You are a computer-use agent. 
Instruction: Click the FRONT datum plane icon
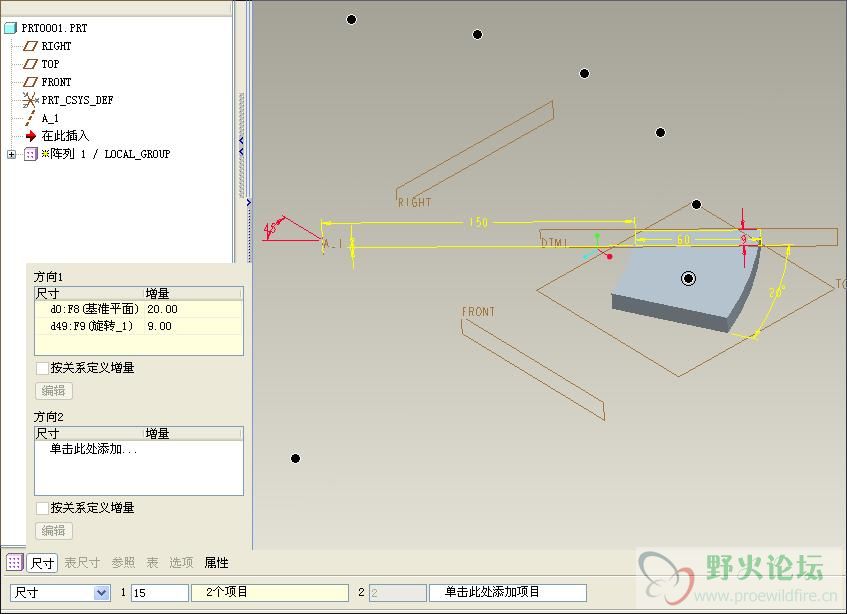click(31, 82)
